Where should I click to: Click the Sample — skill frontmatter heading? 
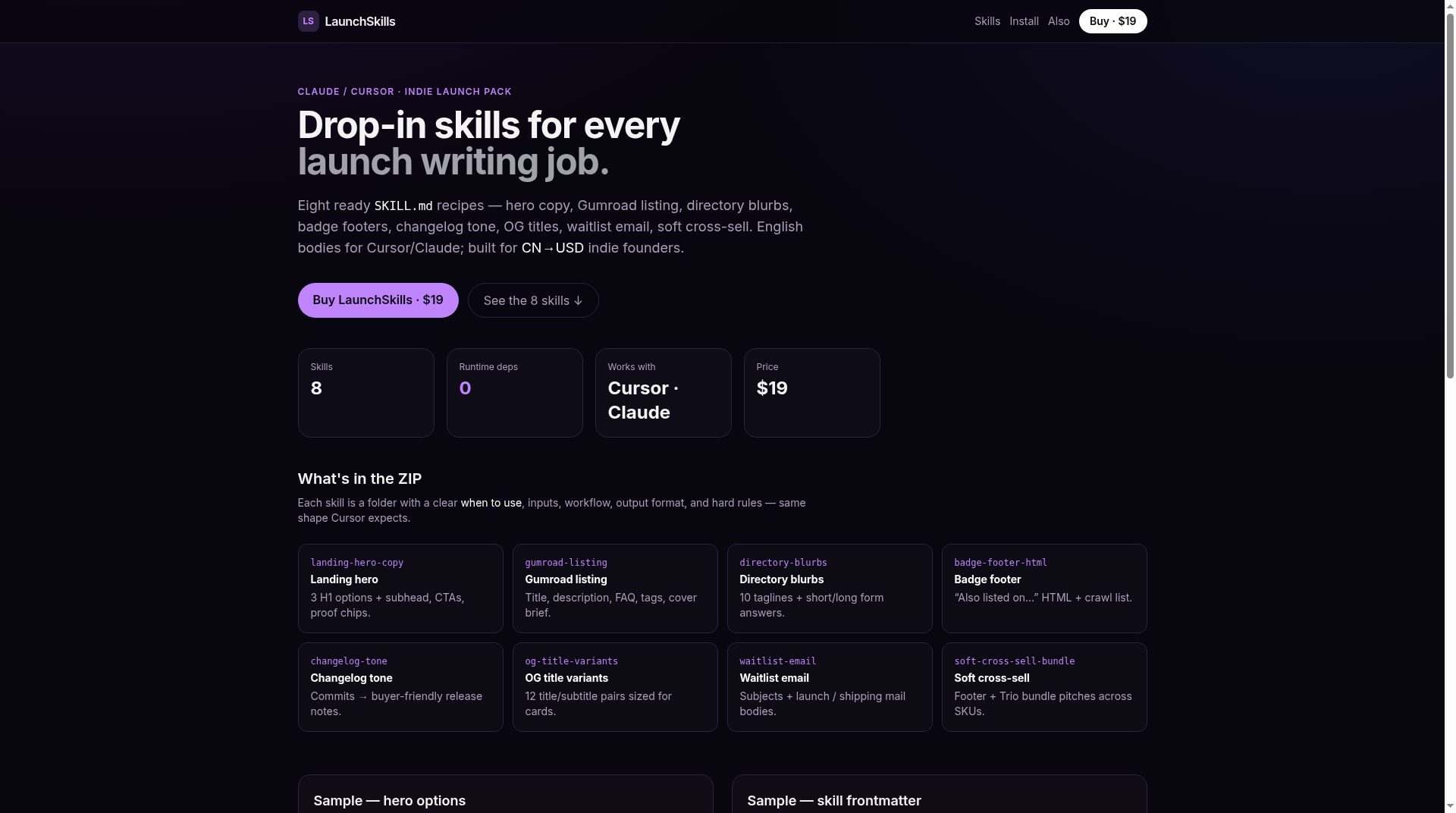tap(834, 801)
